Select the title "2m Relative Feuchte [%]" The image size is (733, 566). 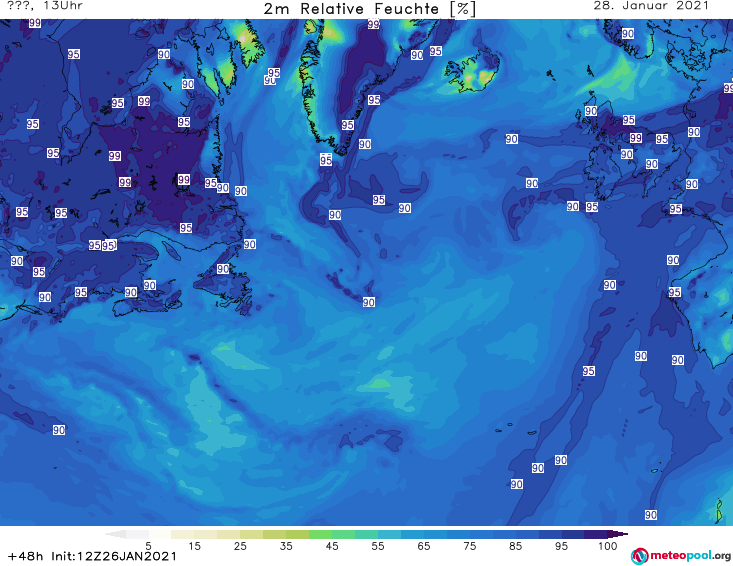[369, 9]
